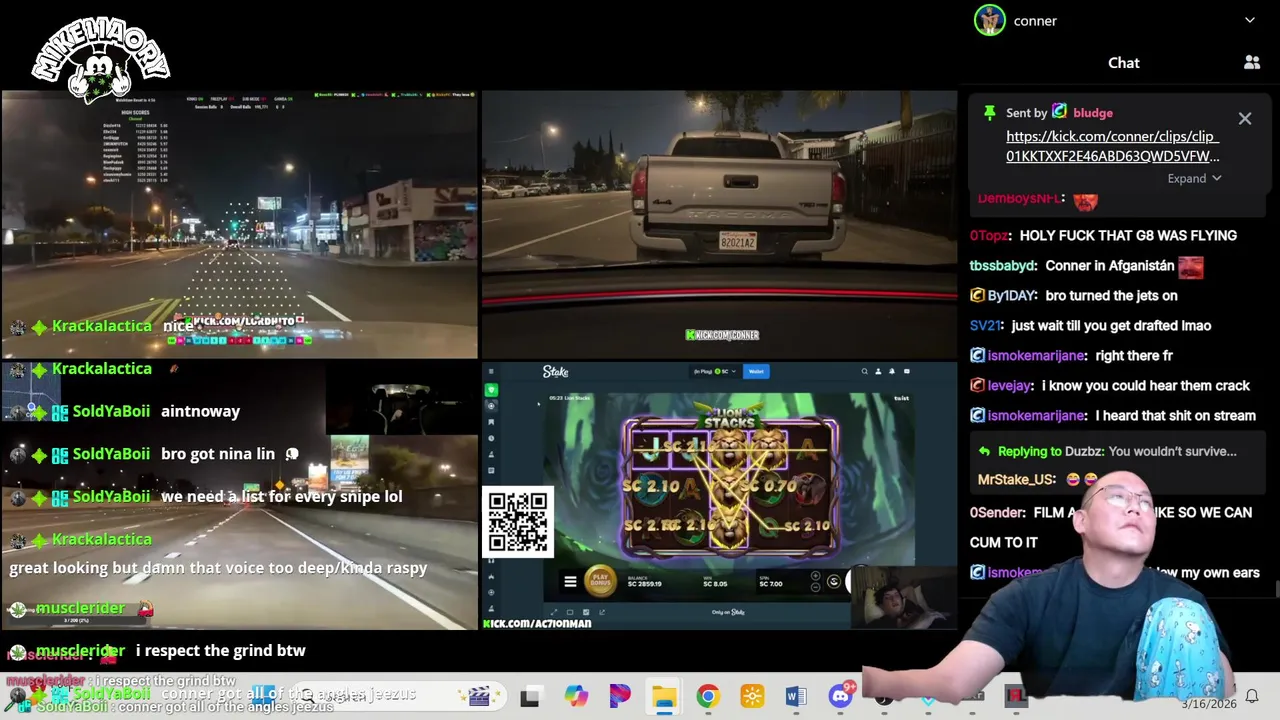Click levejay's username in chat
Image resolution: width=1280 pixels, height=720 pixels.
(x=1011, y=385)
